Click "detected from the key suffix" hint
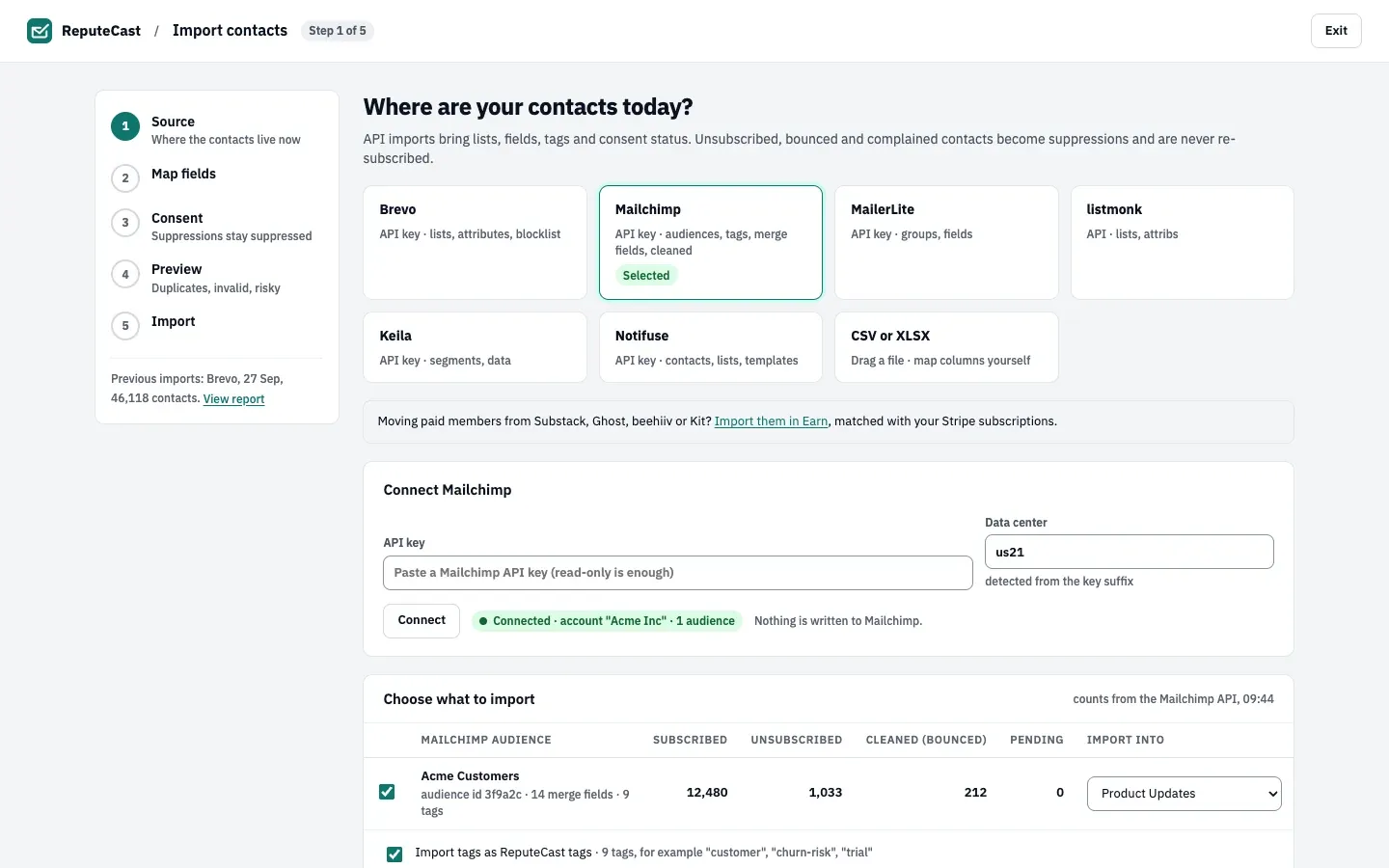 pyautogui.click(x=1059, y=582)
